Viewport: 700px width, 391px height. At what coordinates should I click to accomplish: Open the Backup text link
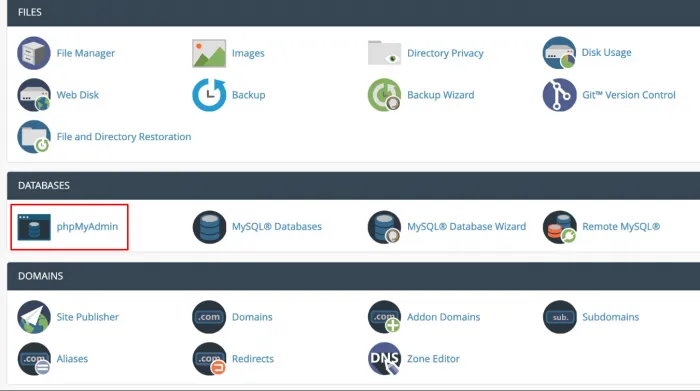coord(249,95)
